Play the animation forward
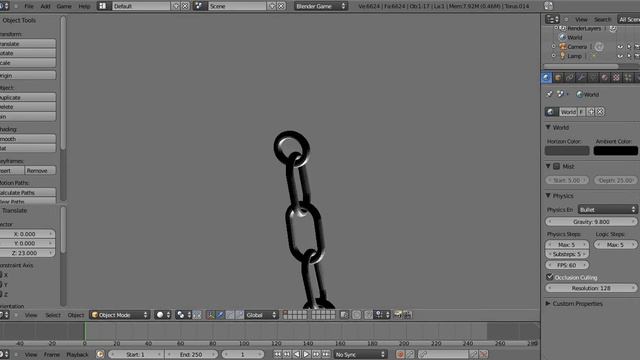 click(307, 354)
